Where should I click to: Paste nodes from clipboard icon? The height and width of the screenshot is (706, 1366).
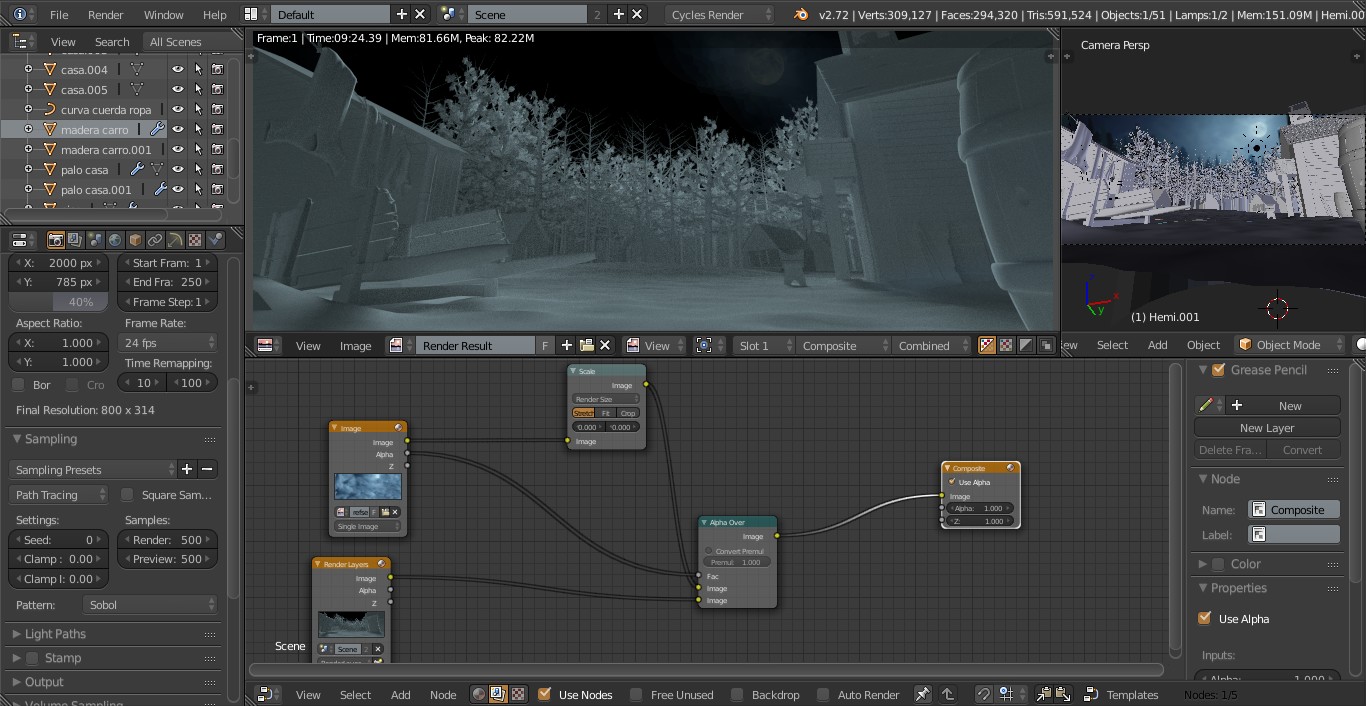click(1062, 694)
